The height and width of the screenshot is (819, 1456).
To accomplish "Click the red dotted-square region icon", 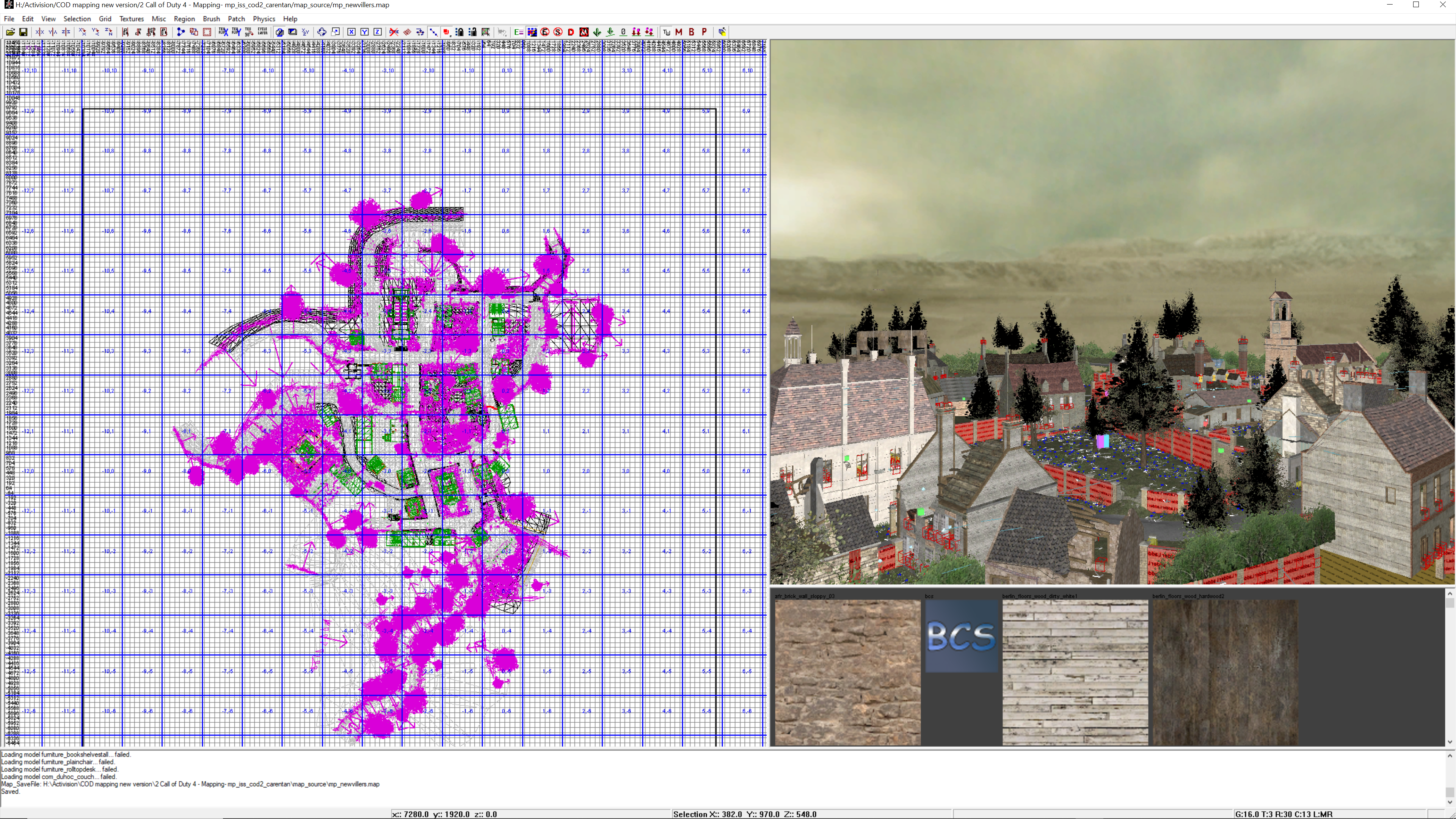I will [x=207, y=31].
